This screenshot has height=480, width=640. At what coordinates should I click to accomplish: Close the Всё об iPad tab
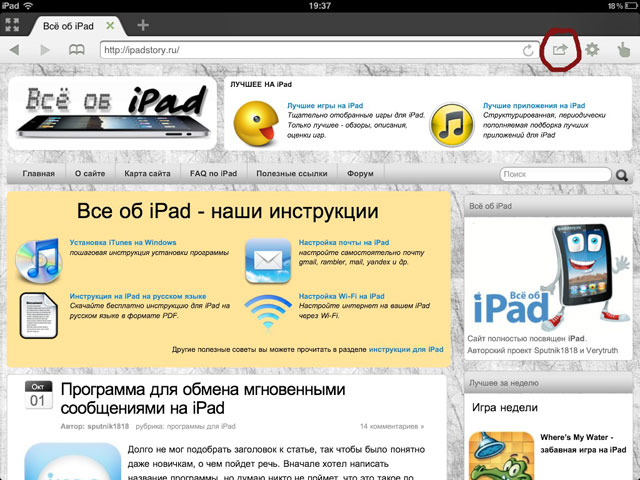point(110,26)
